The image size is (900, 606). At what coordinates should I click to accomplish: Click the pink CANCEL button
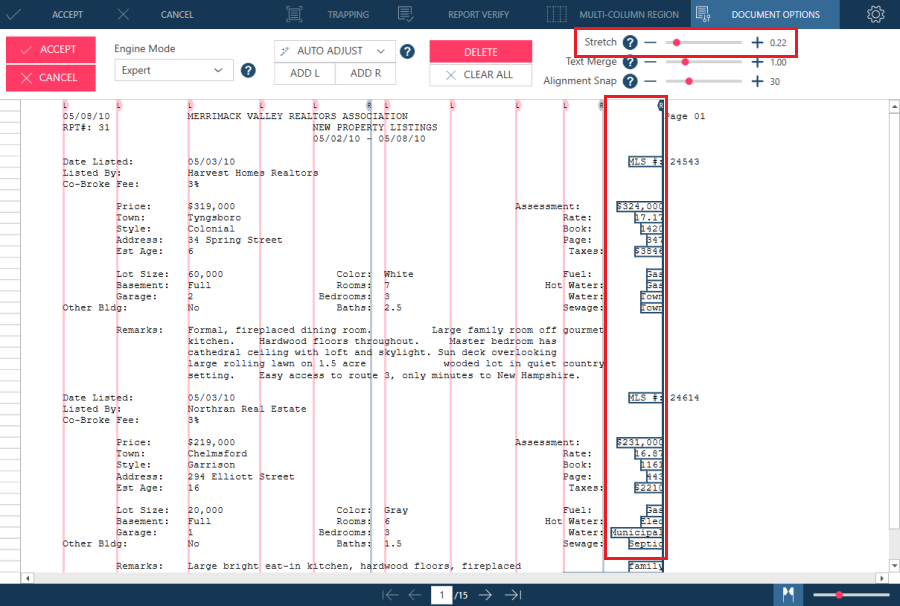51,78
